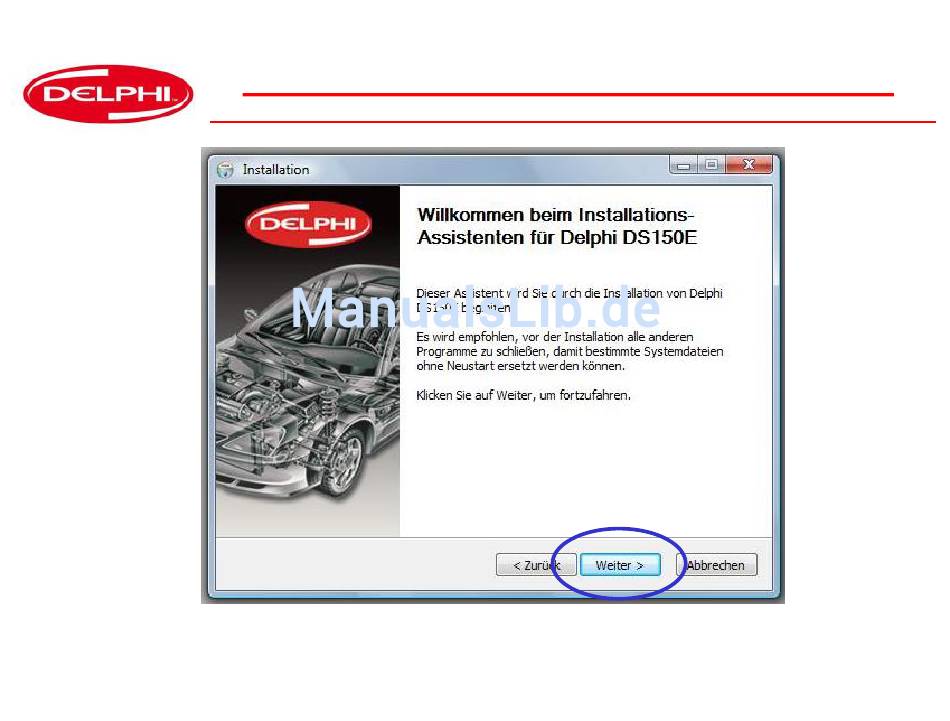Viewport: 950px width, 721px height.
Task: Click the "Dieser Assistent wird Sie" paragraph
Action: pos(568,293)
